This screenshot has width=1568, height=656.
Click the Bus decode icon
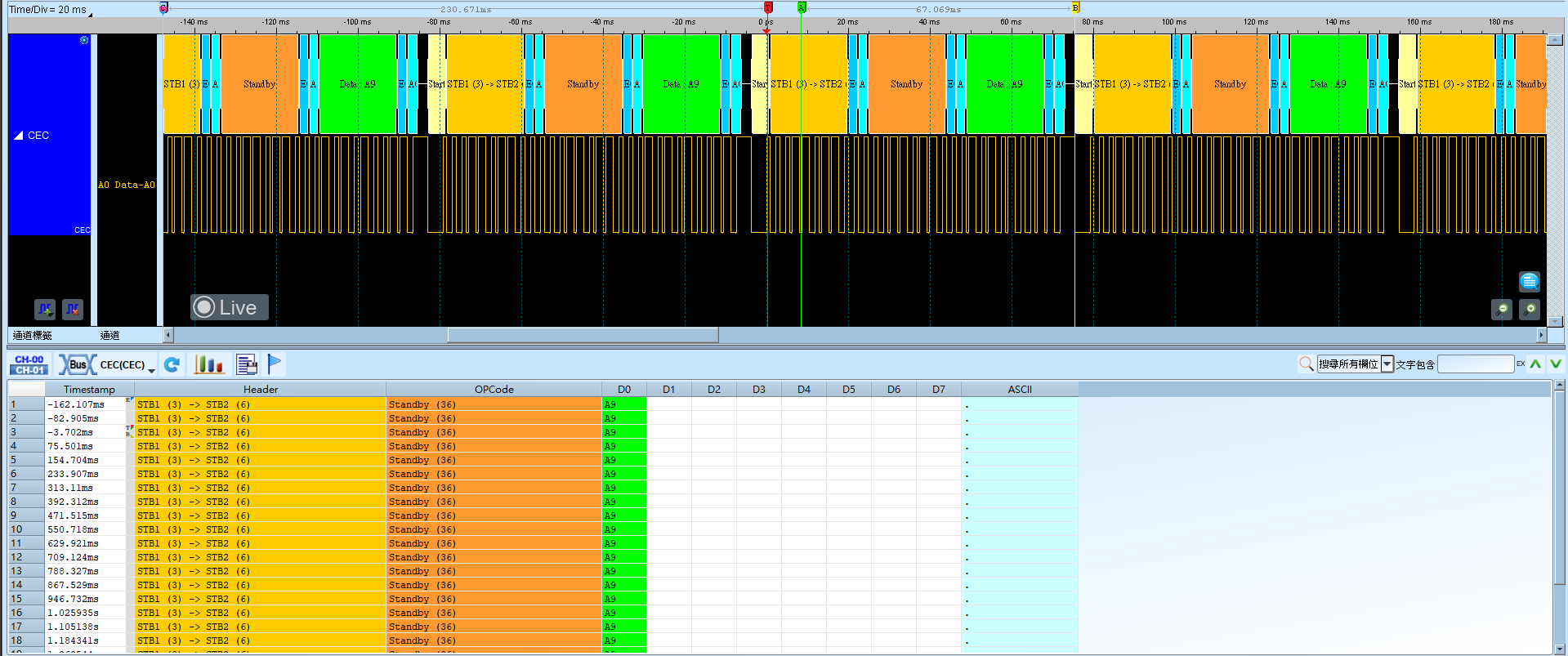click(x=77, y=364)
